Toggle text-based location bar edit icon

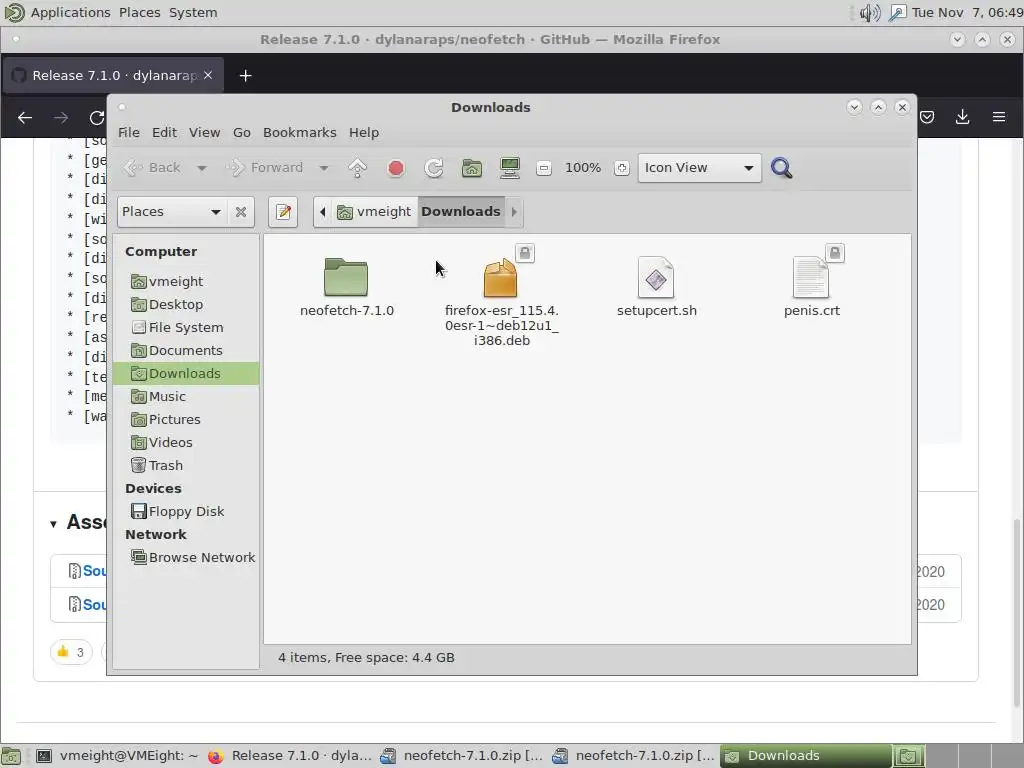pyautogui.click(x=283, y=212)
